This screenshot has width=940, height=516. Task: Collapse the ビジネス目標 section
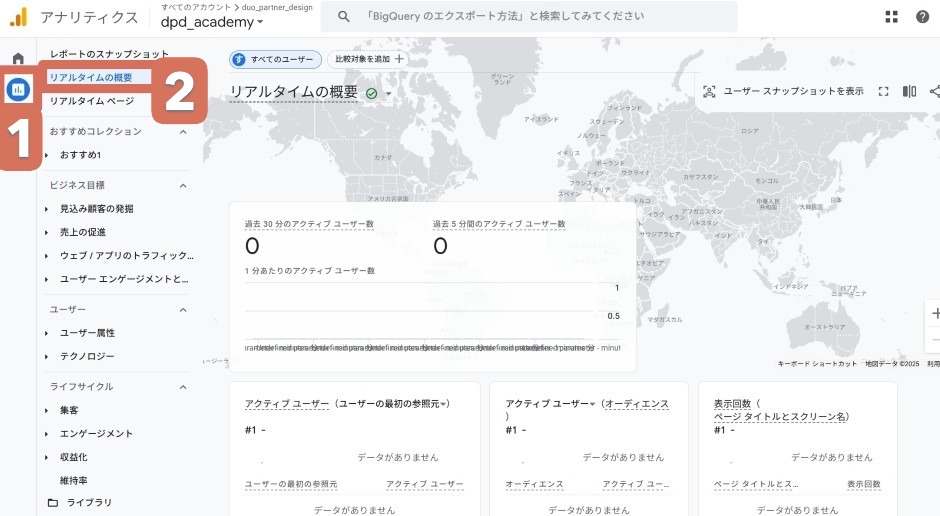[x=183, y=185]
